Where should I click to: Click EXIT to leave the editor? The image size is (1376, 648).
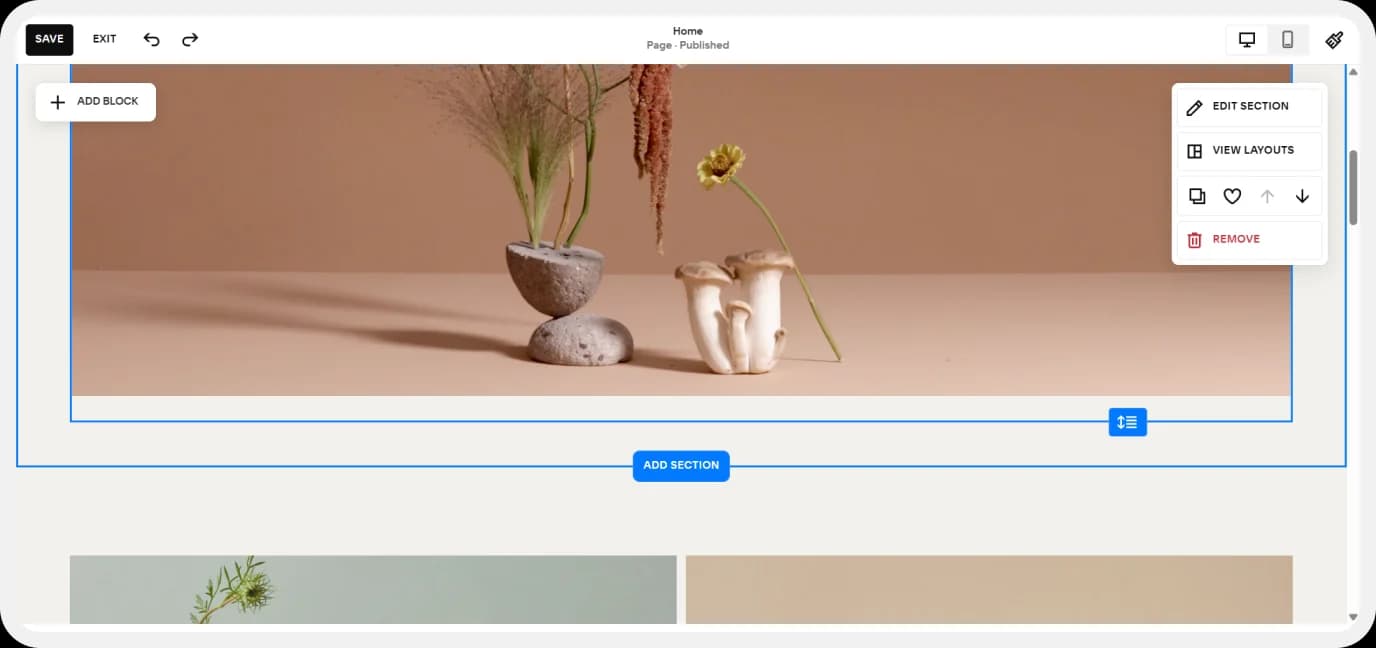click(x=104, y=39)
